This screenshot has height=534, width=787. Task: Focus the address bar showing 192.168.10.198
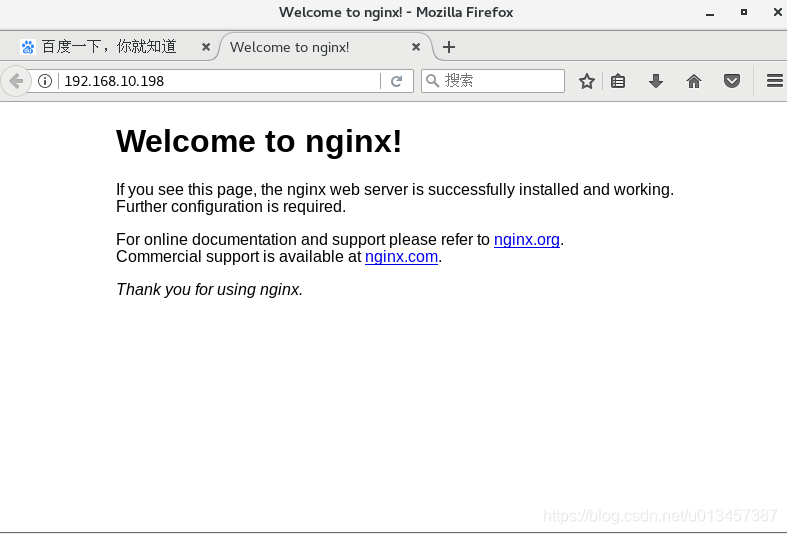pos(221,81)
